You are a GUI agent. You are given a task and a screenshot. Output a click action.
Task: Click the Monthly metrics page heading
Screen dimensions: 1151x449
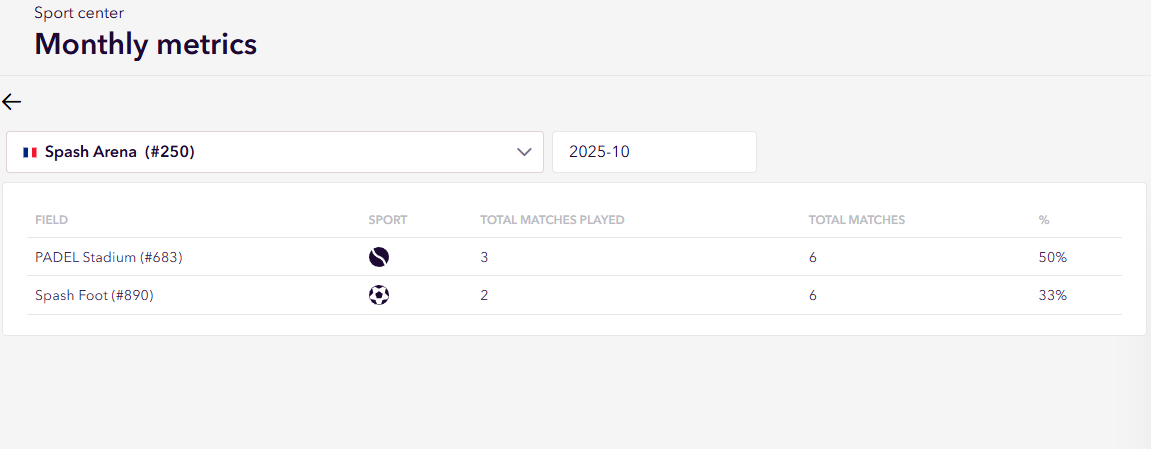(x=146, y=44)
